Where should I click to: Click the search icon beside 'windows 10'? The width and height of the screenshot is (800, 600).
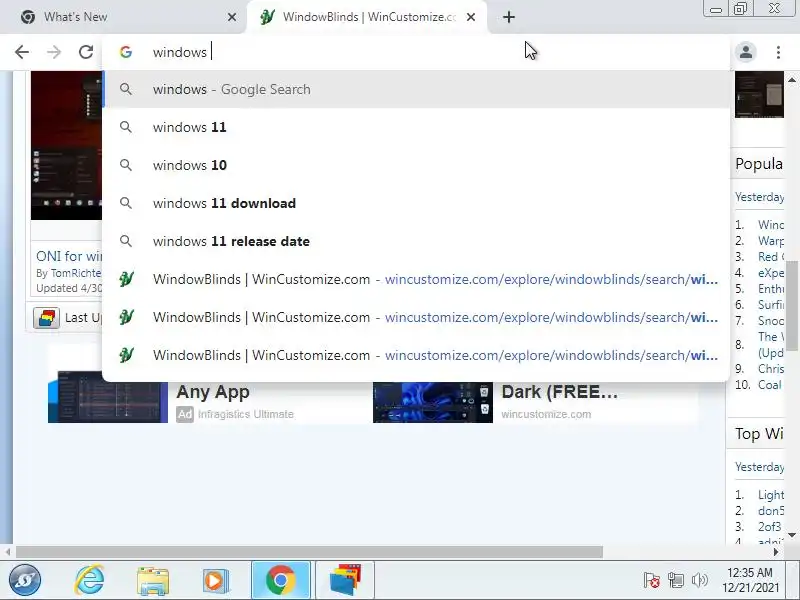(126, 165)
